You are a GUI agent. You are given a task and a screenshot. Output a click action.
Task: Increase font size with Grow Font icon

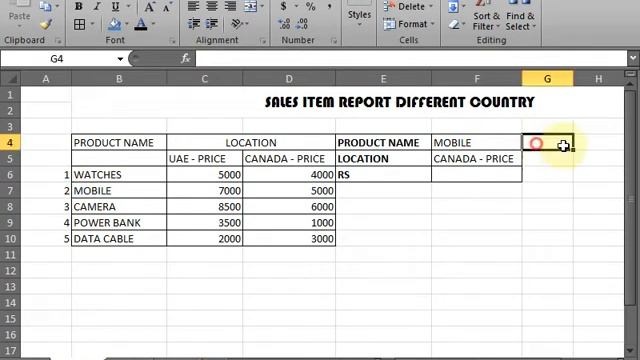[149, 7]
